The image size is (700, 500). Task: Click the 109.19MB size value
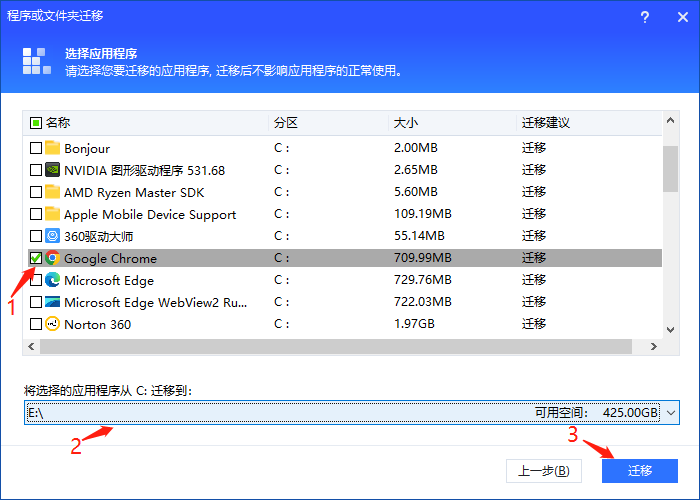(x=422, y=214)
